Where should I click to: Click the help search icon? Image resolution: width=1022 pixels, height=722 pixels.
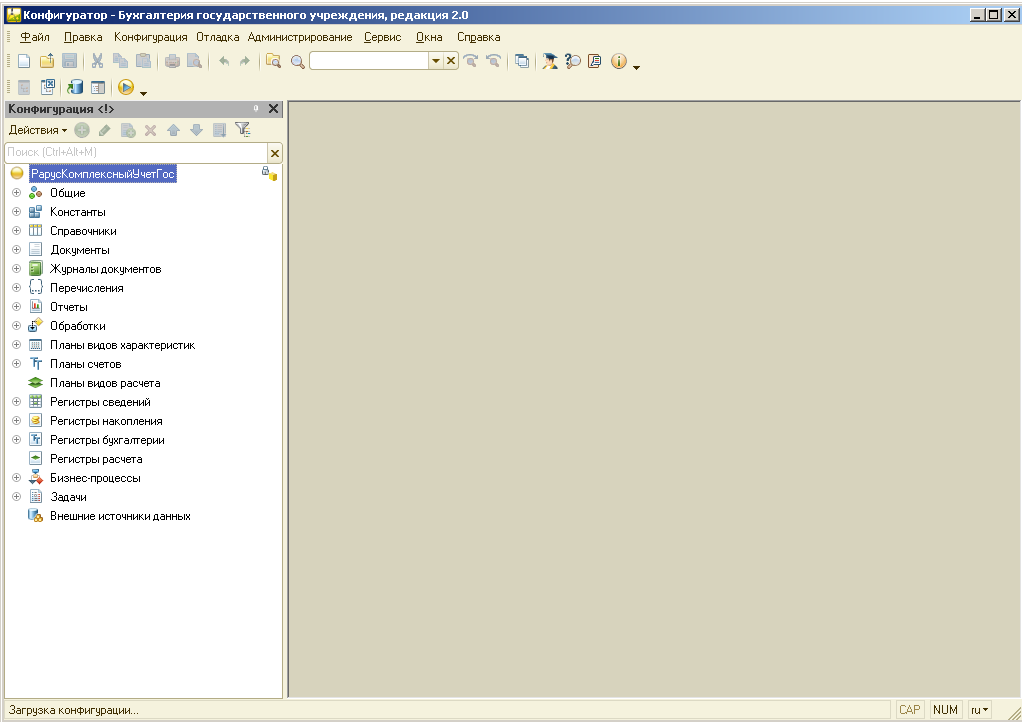(573, 61)
